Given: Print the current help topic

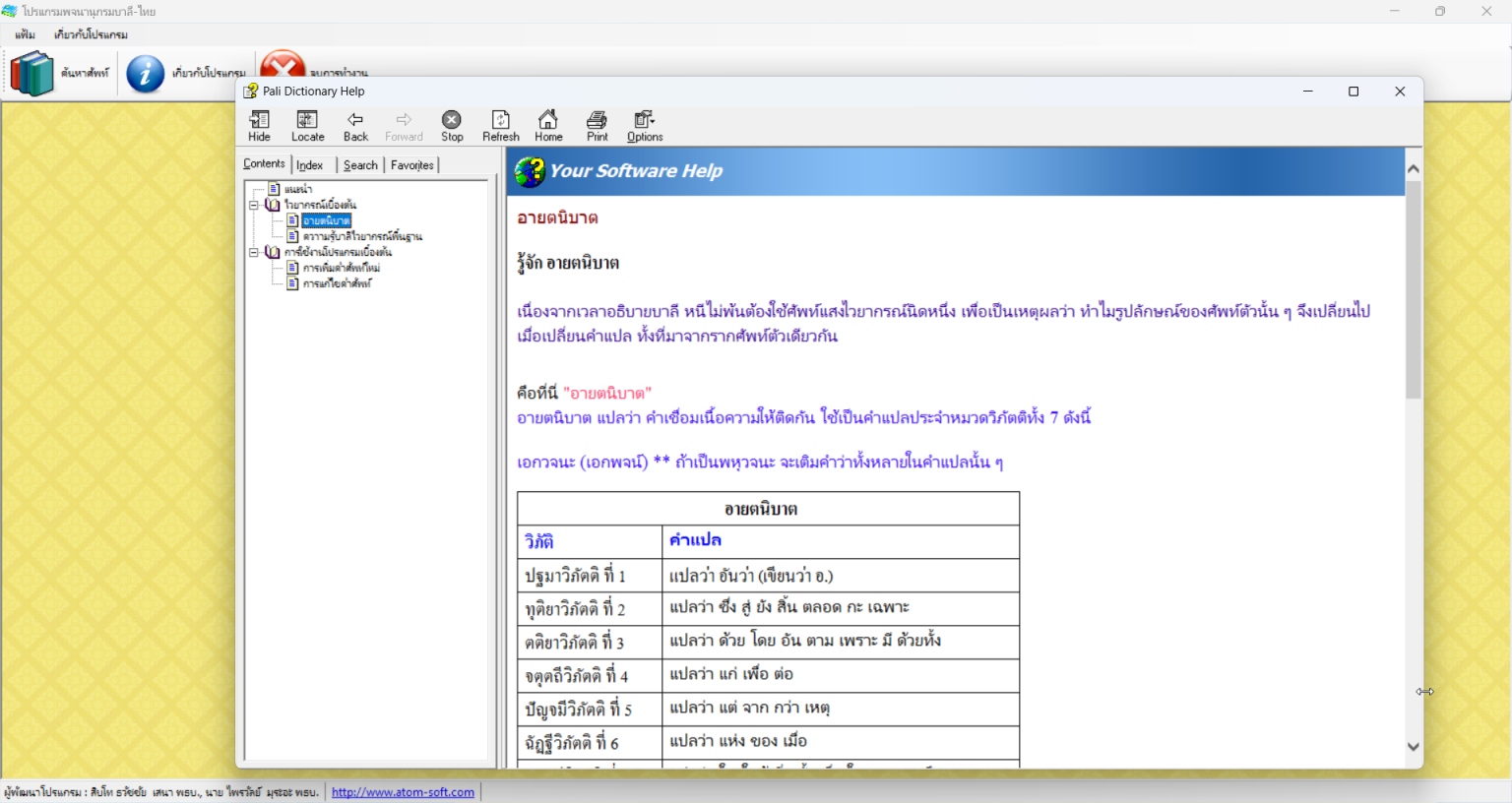Looking at the screenshot, I should click(597, 124).
